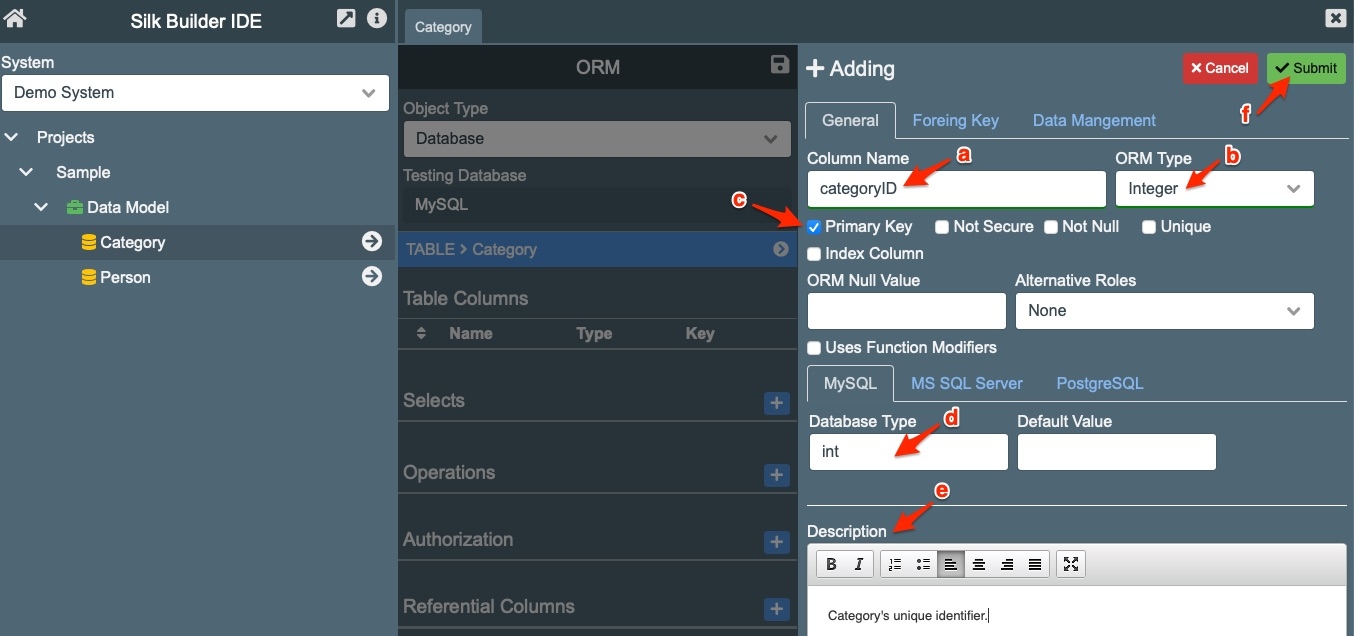The width and height of the screenshot is (1354, 636).
Task: Uncheck the Primary Key checkbox
Action: [x=814, y=227]
